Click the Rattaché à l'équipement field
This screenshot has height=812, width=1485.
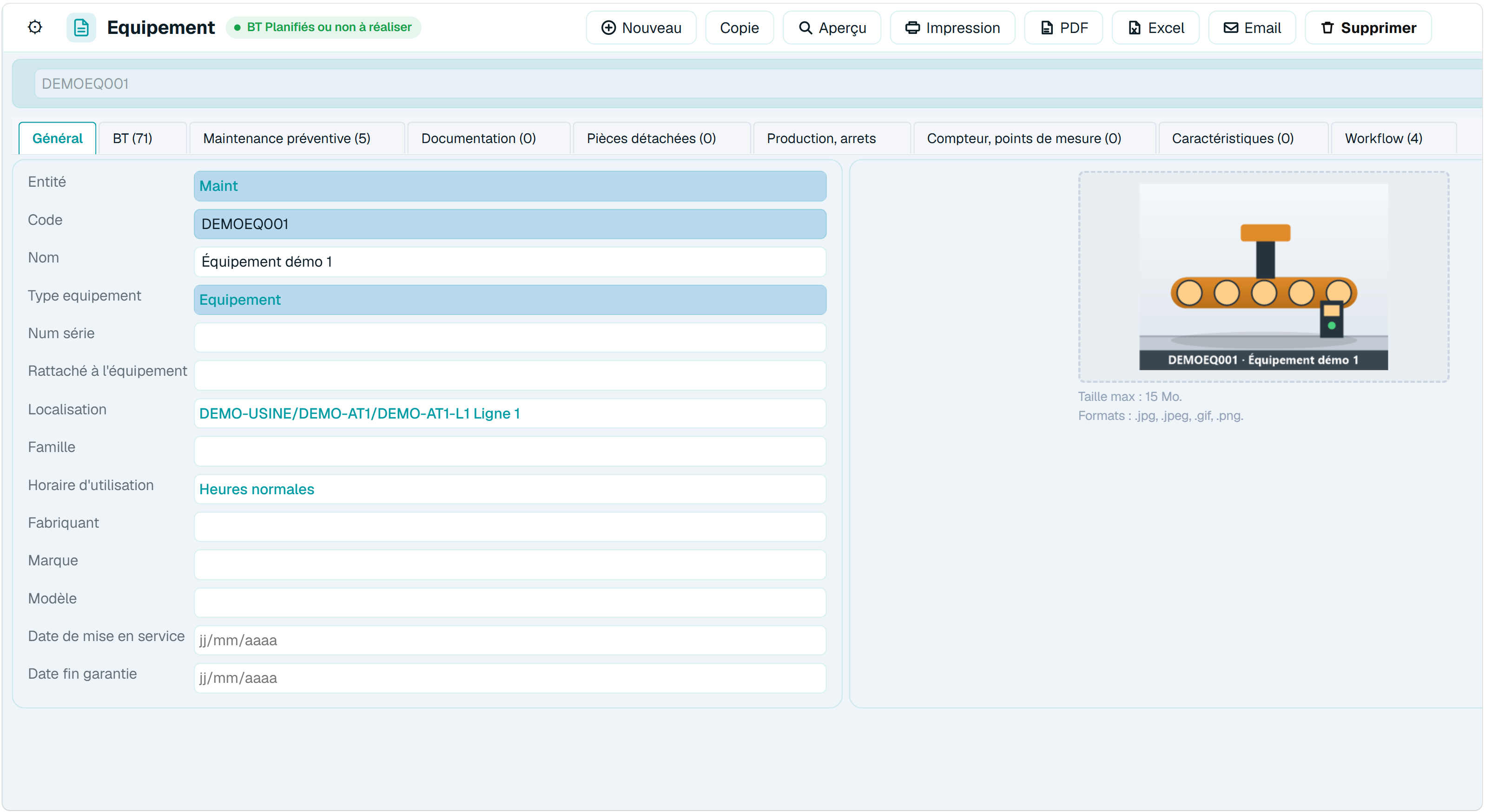(509, 376)
